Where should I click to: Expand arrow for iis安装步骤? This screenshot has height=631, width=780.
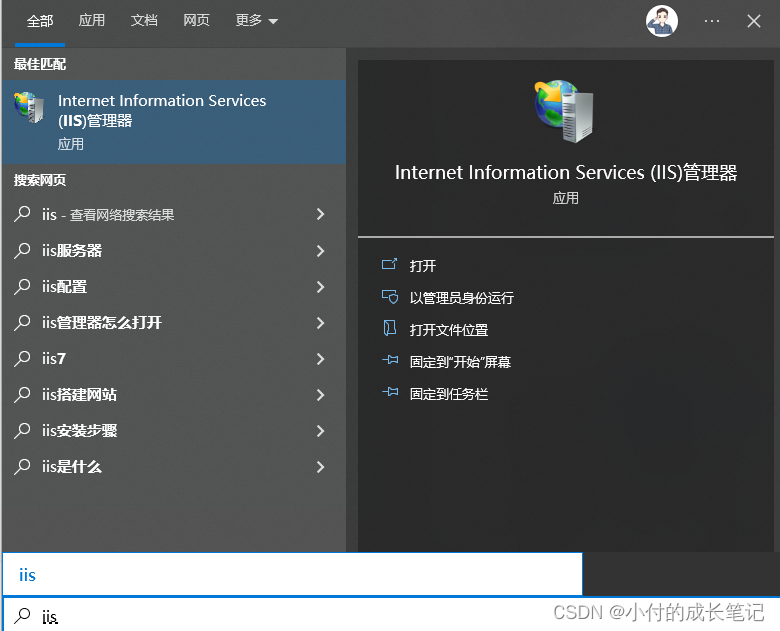[x=320, y=431]
